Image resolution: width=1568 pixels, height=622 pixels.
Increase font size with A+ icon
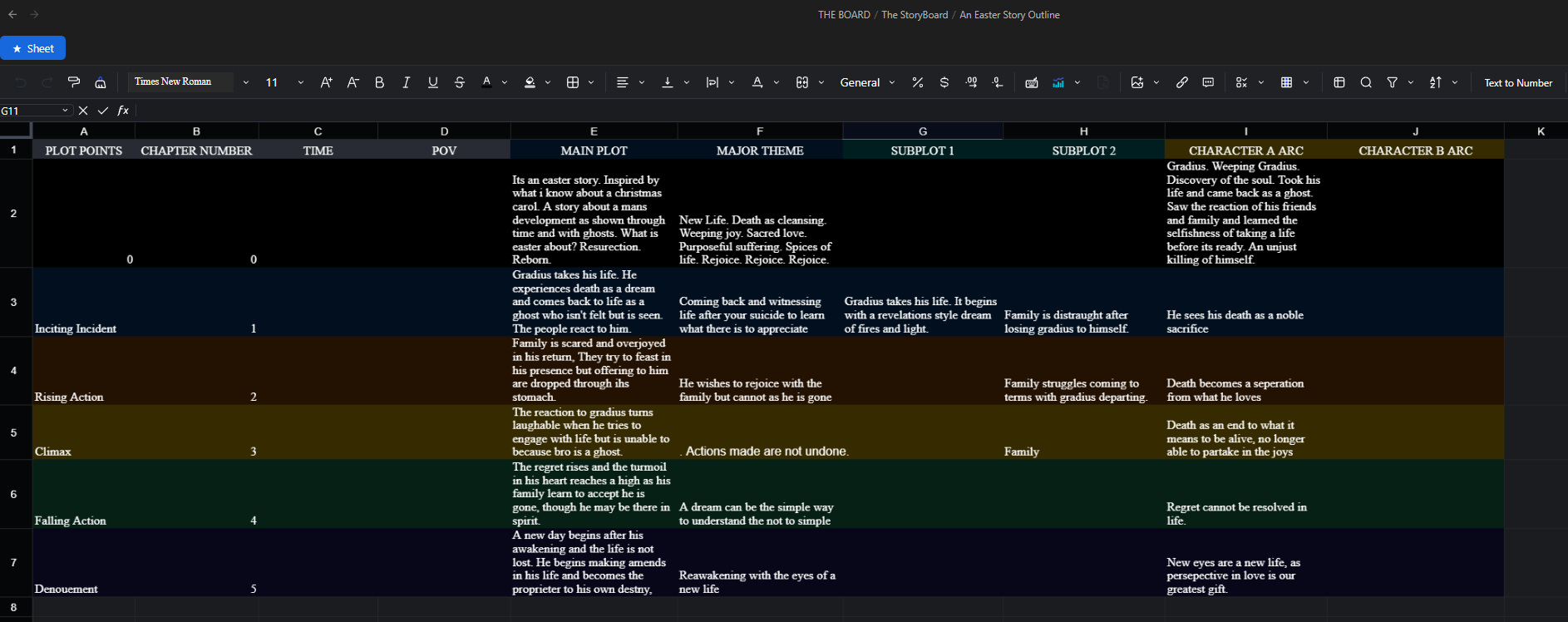pyautogui.click(x=326, y=82)
